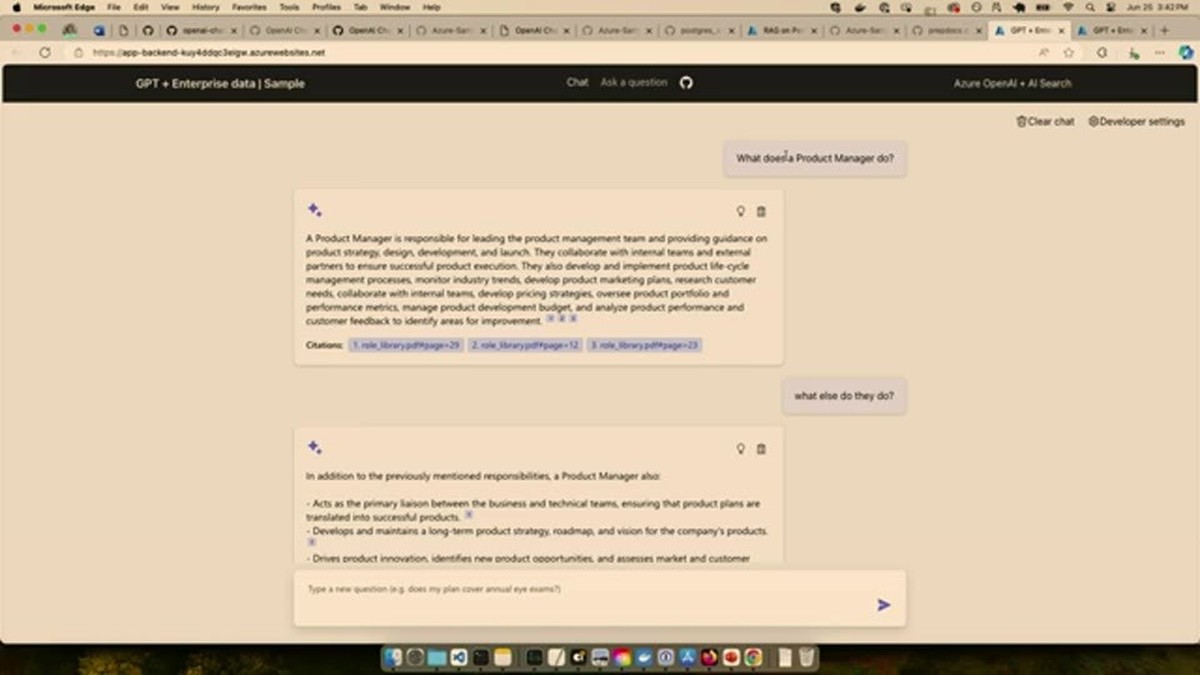This screenshot has width=1200, height=675.
Task: Add page to favorites with star icon
Action: (1069, 52)
